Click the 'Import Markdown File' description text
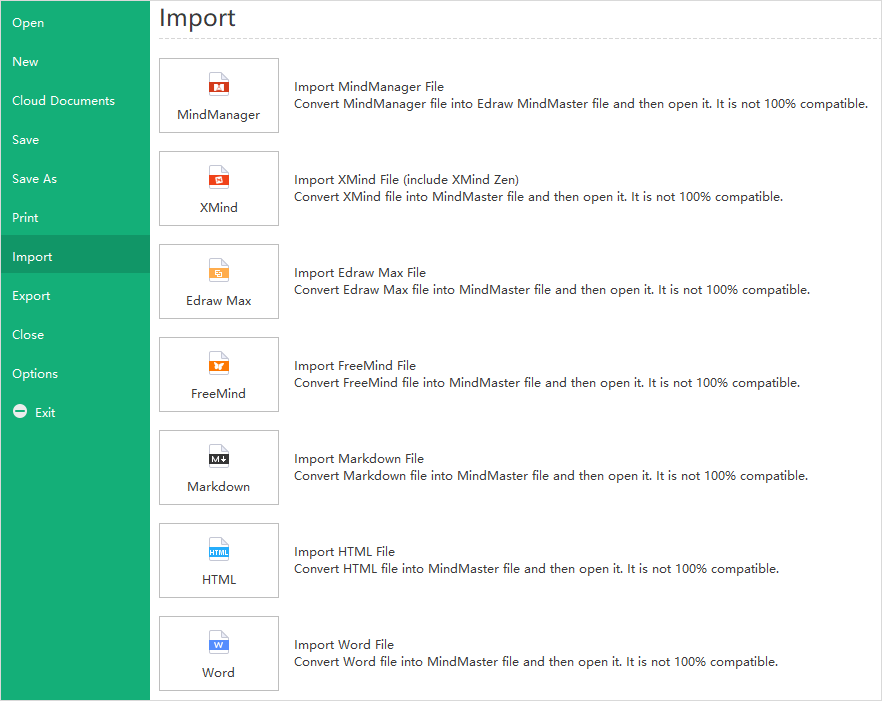 click(359, 459)
